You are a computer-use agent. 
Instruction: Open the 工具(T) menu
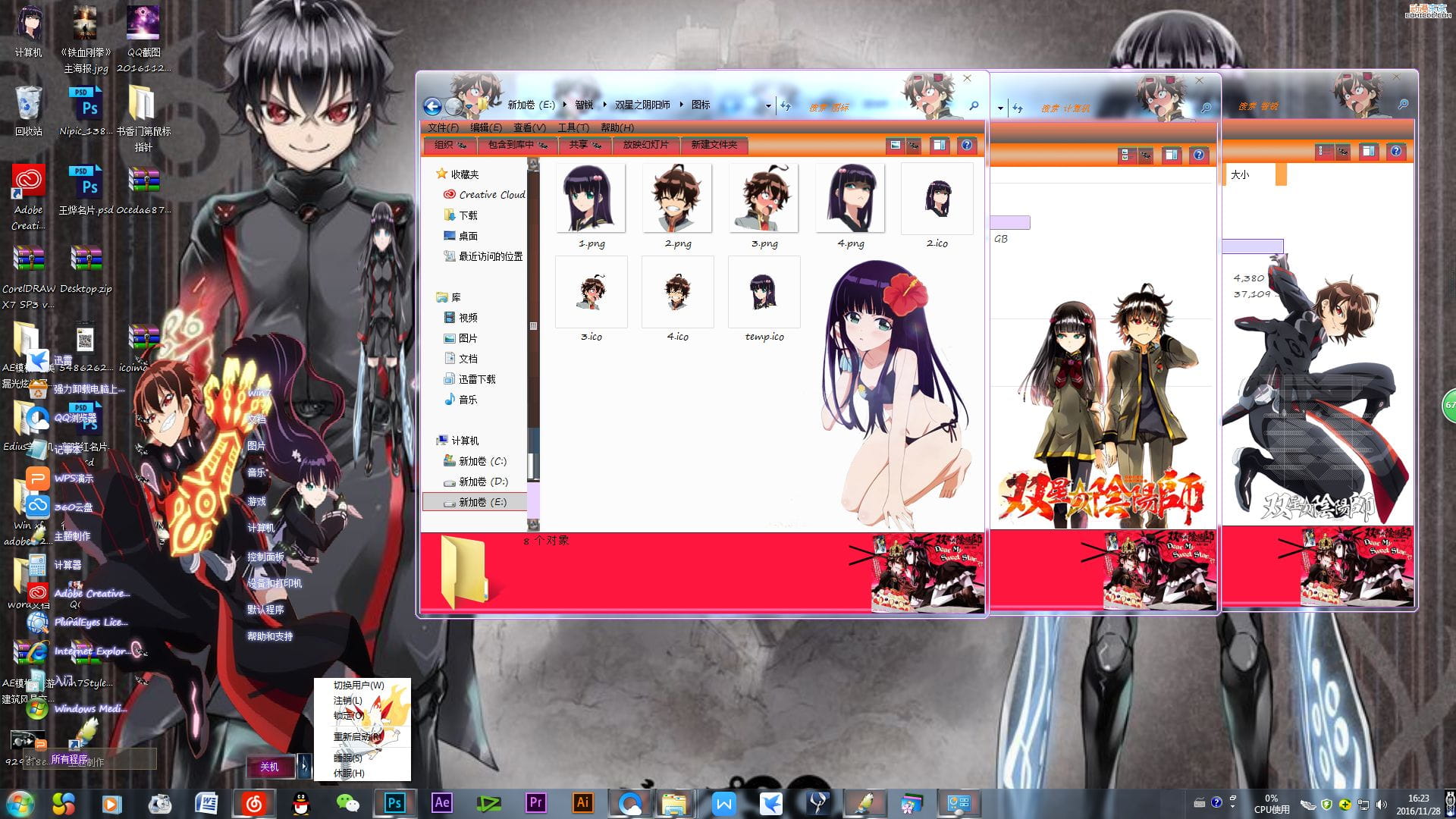(x=574, y=128)
